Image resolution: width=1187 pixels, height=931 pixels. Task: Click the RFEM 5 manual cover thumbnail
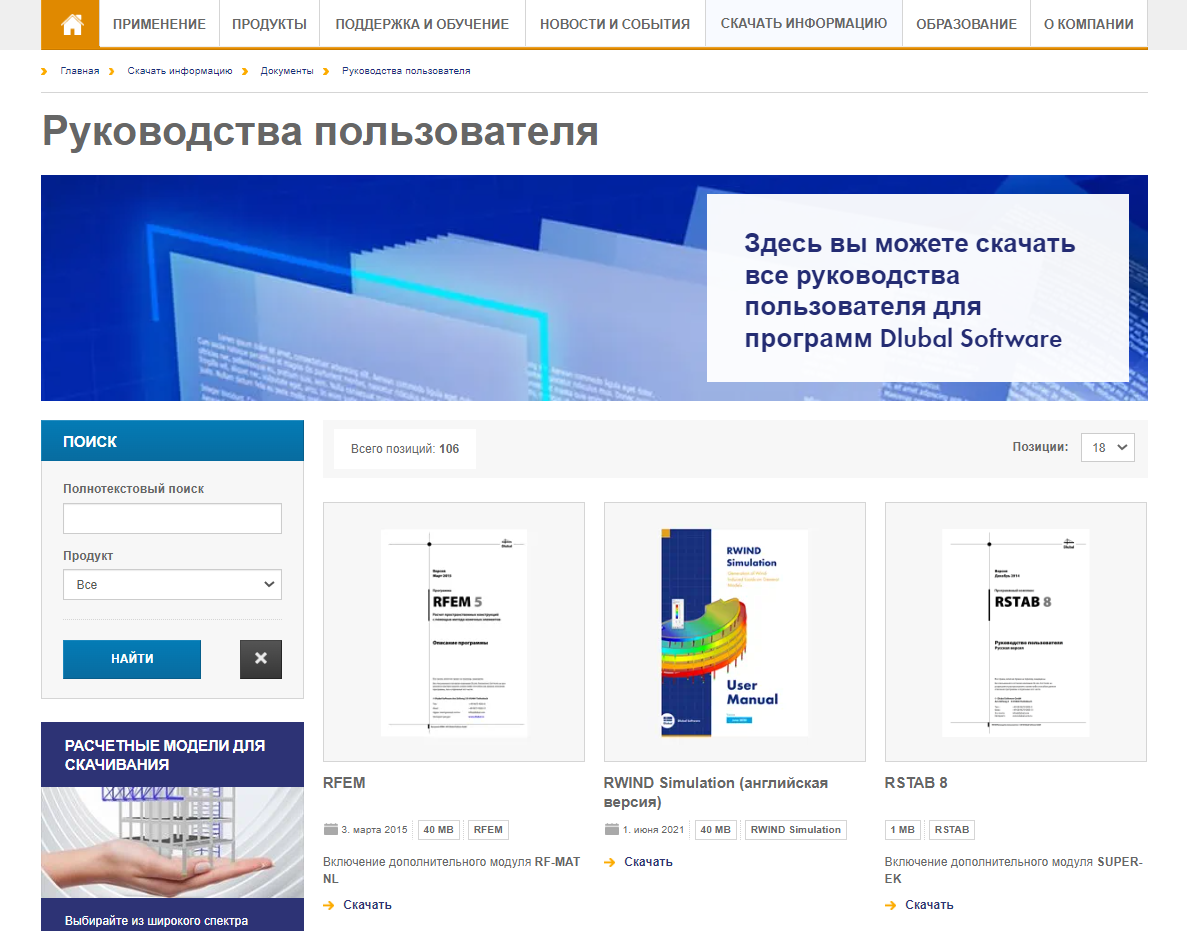click(x=453, y=631)
